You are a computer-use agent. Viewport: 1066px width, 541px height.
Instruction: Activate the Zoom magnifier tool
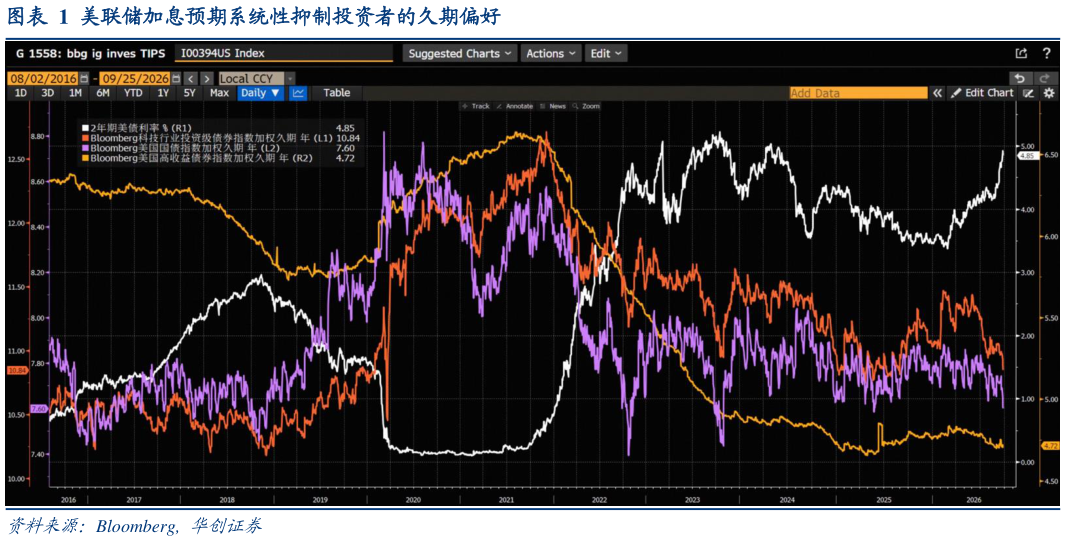pos(586,106)
